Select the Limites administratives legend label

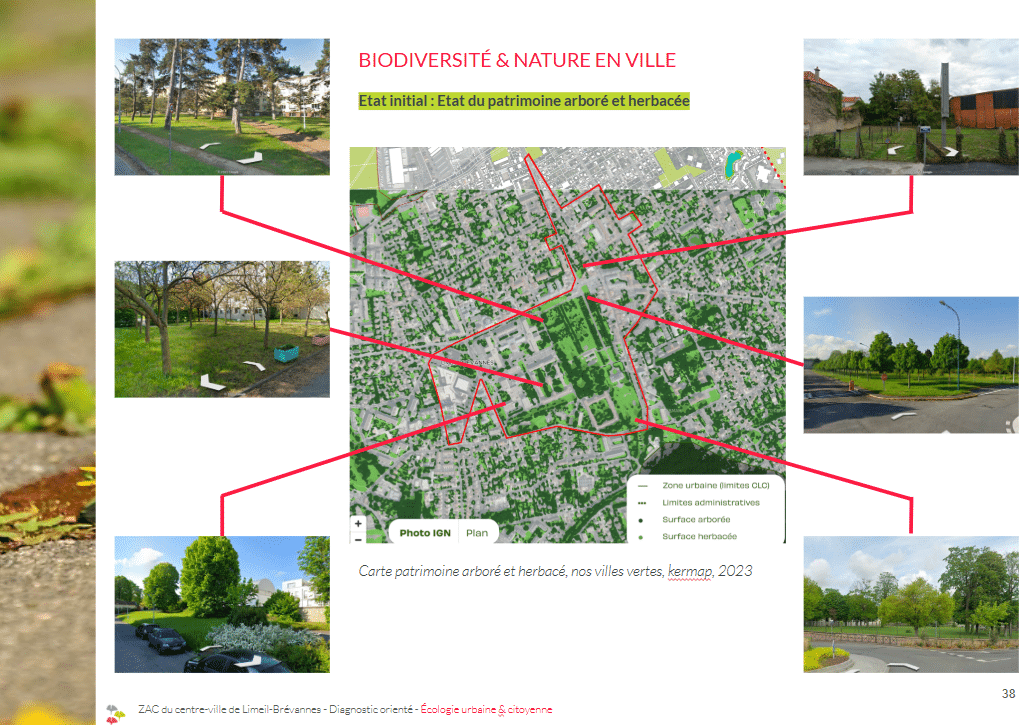710,503
